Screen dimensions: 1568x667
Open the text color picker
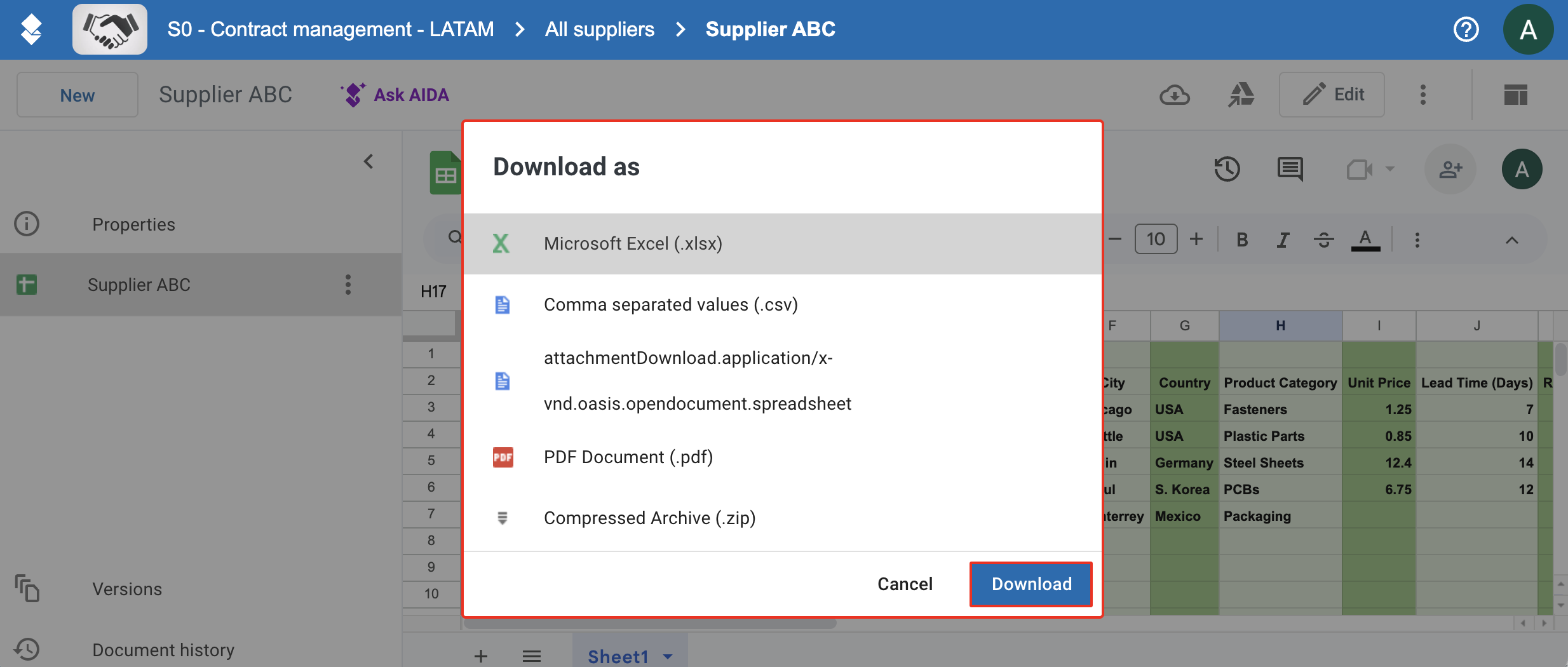coord(1365,239)
